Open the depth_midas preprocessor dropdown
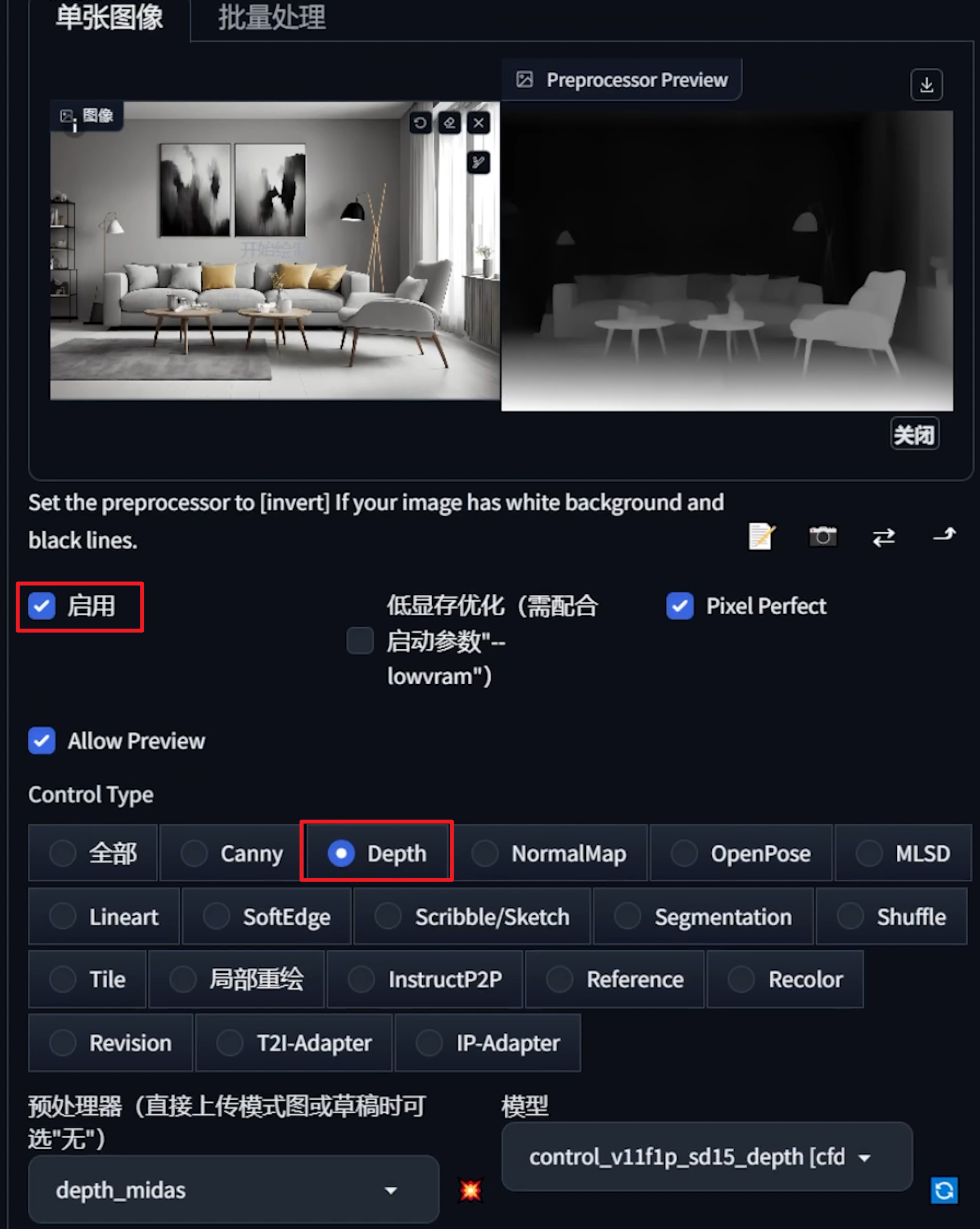This screenshot has height=1229, width=980. click(x=233, y=1190)
